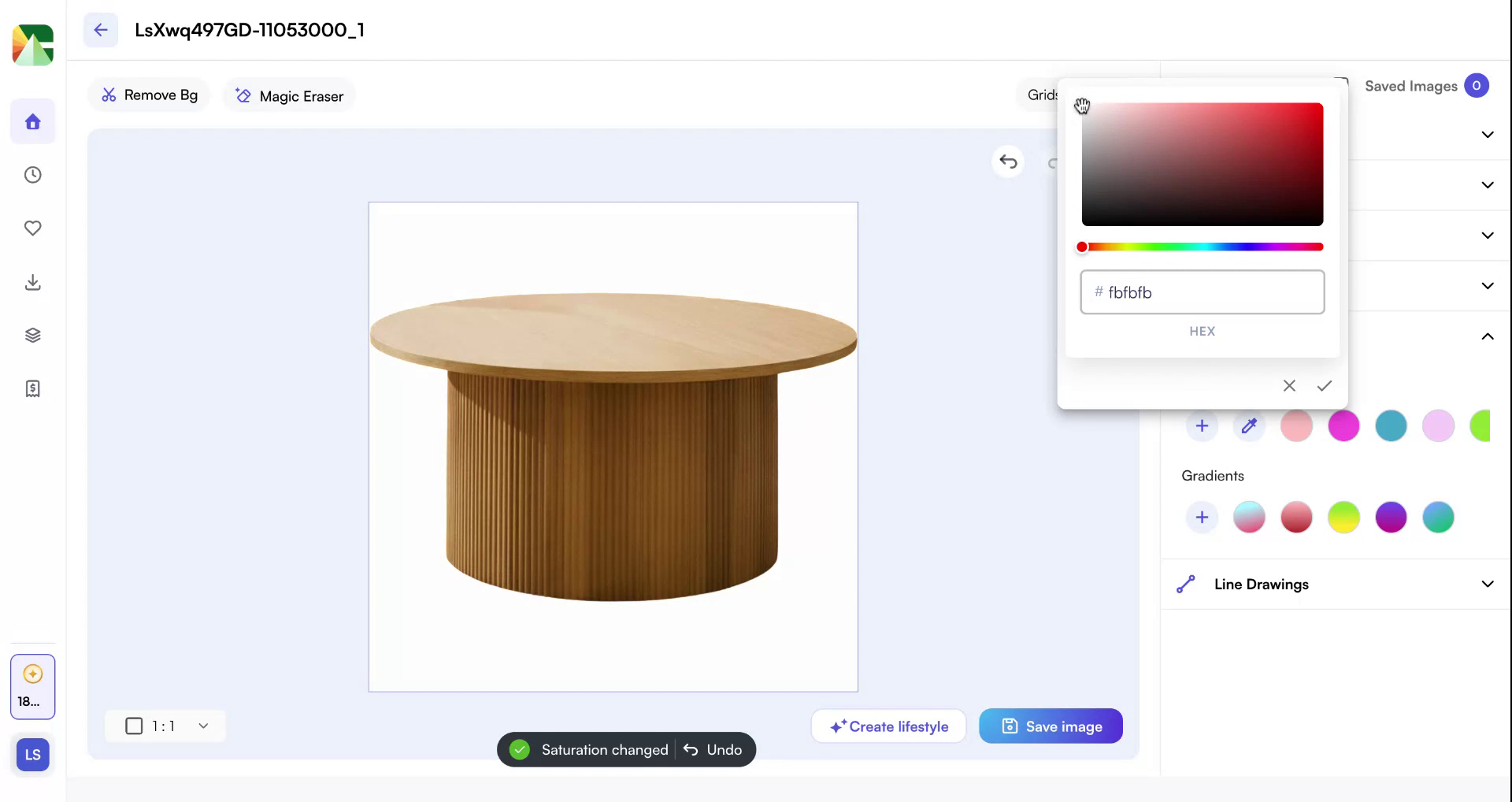Cancel the color picker with the X
This screenshot has height=802, width=1512.
(x=1289, y=385)
